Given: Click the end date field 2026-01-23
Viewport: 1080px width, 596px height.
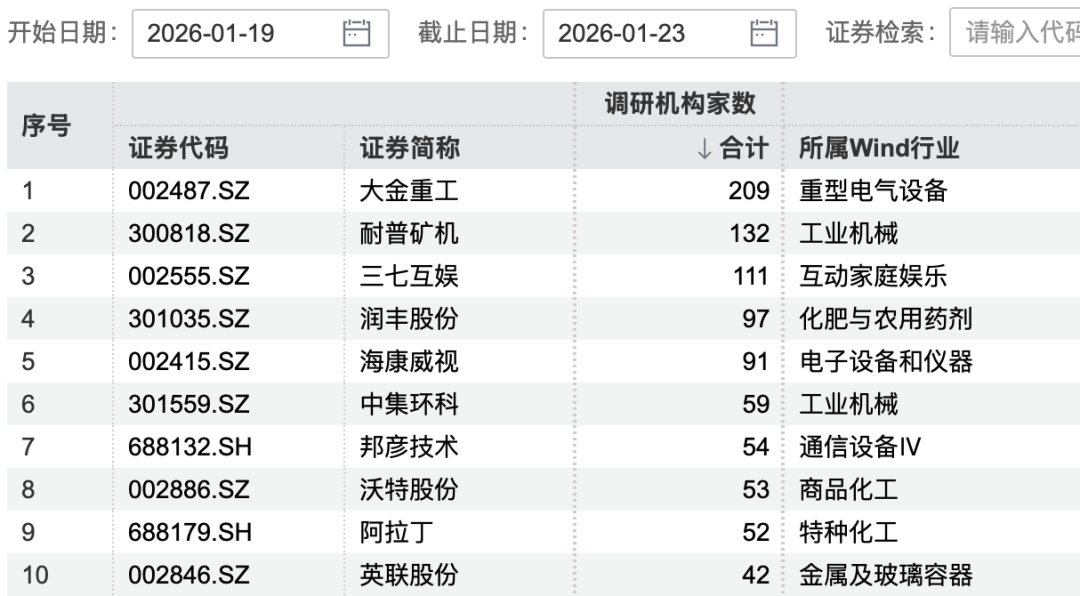Looking at the screenshot, I should point(640,34).
